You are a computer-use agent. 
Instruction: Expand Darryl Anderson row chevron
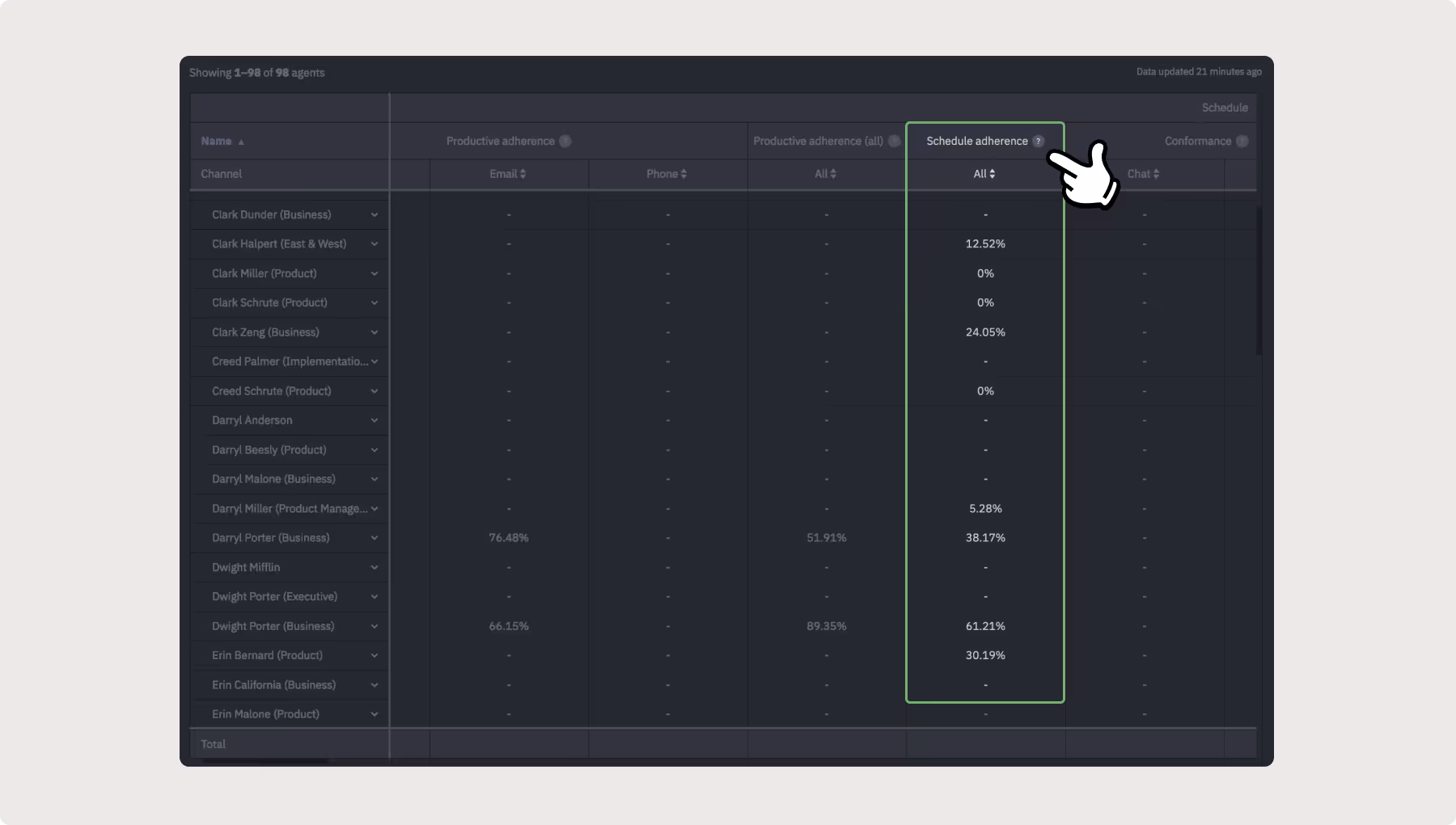point(375,421)
